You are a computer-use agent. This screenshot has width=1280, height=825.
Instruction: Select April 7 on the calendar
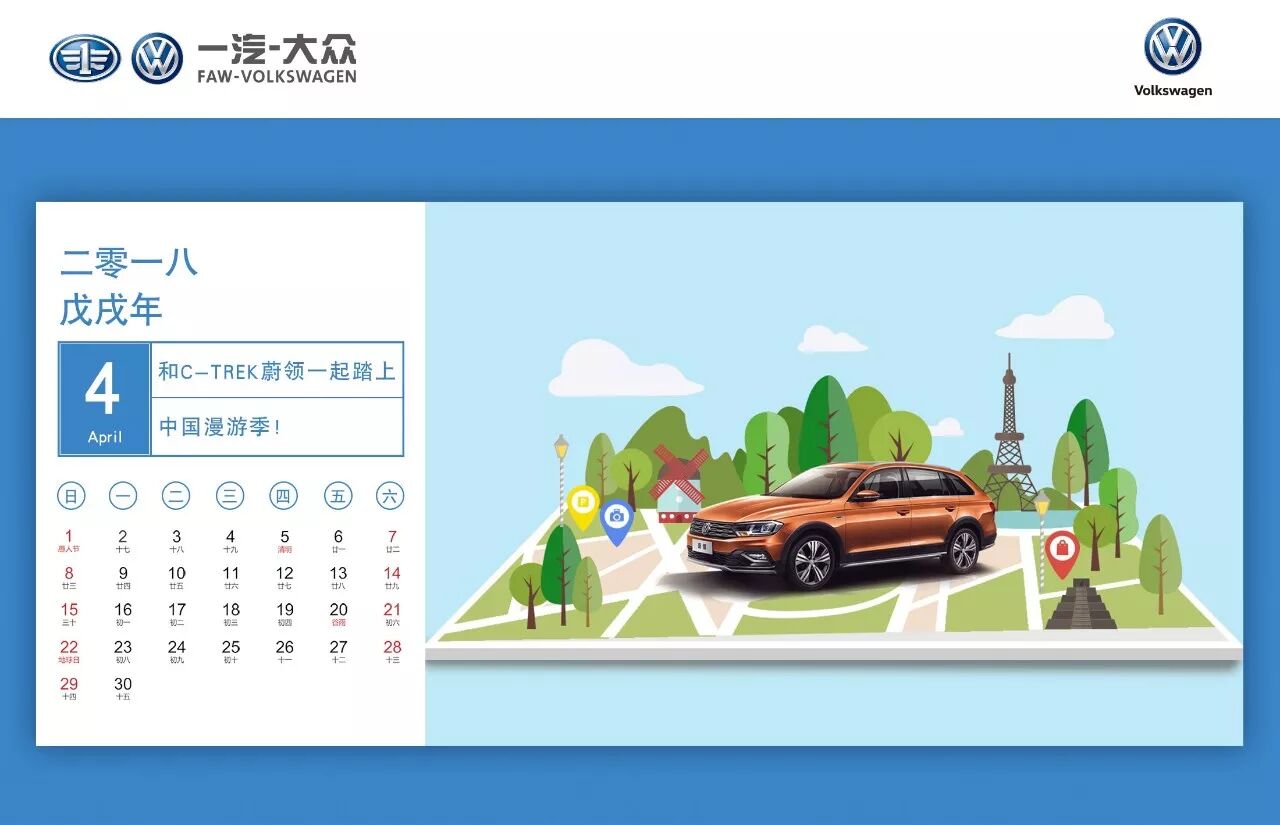(x=392, y=540)
